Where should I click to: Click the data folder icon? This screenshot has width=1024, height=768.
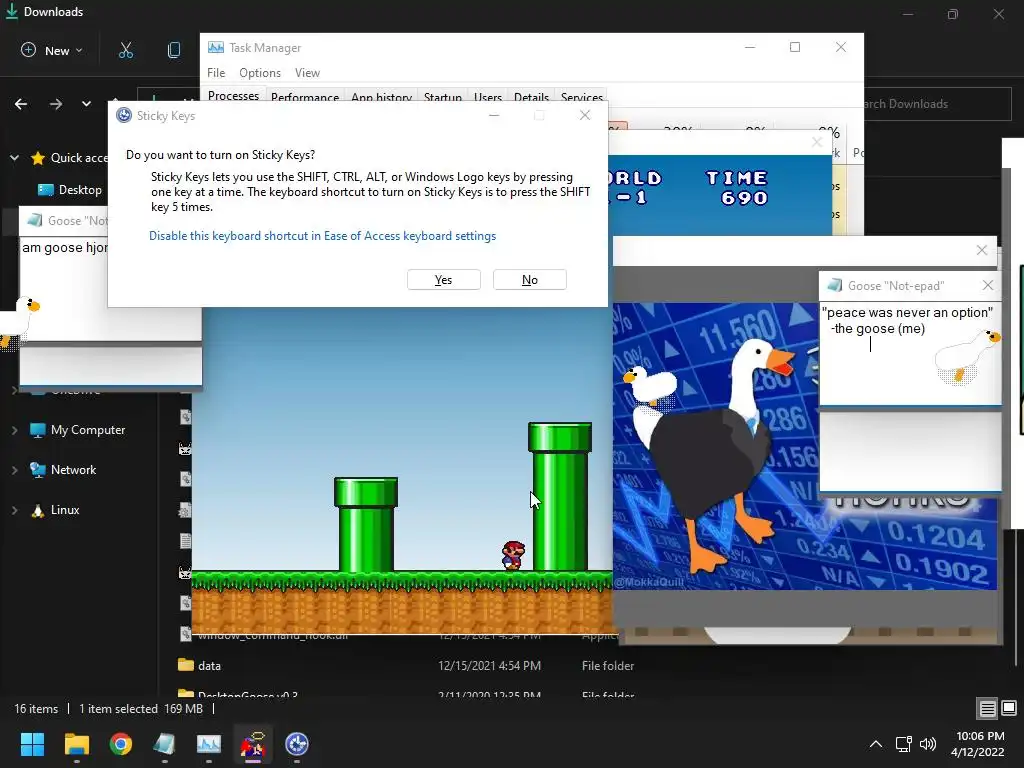pyautogui.click(x=185, y=665)
